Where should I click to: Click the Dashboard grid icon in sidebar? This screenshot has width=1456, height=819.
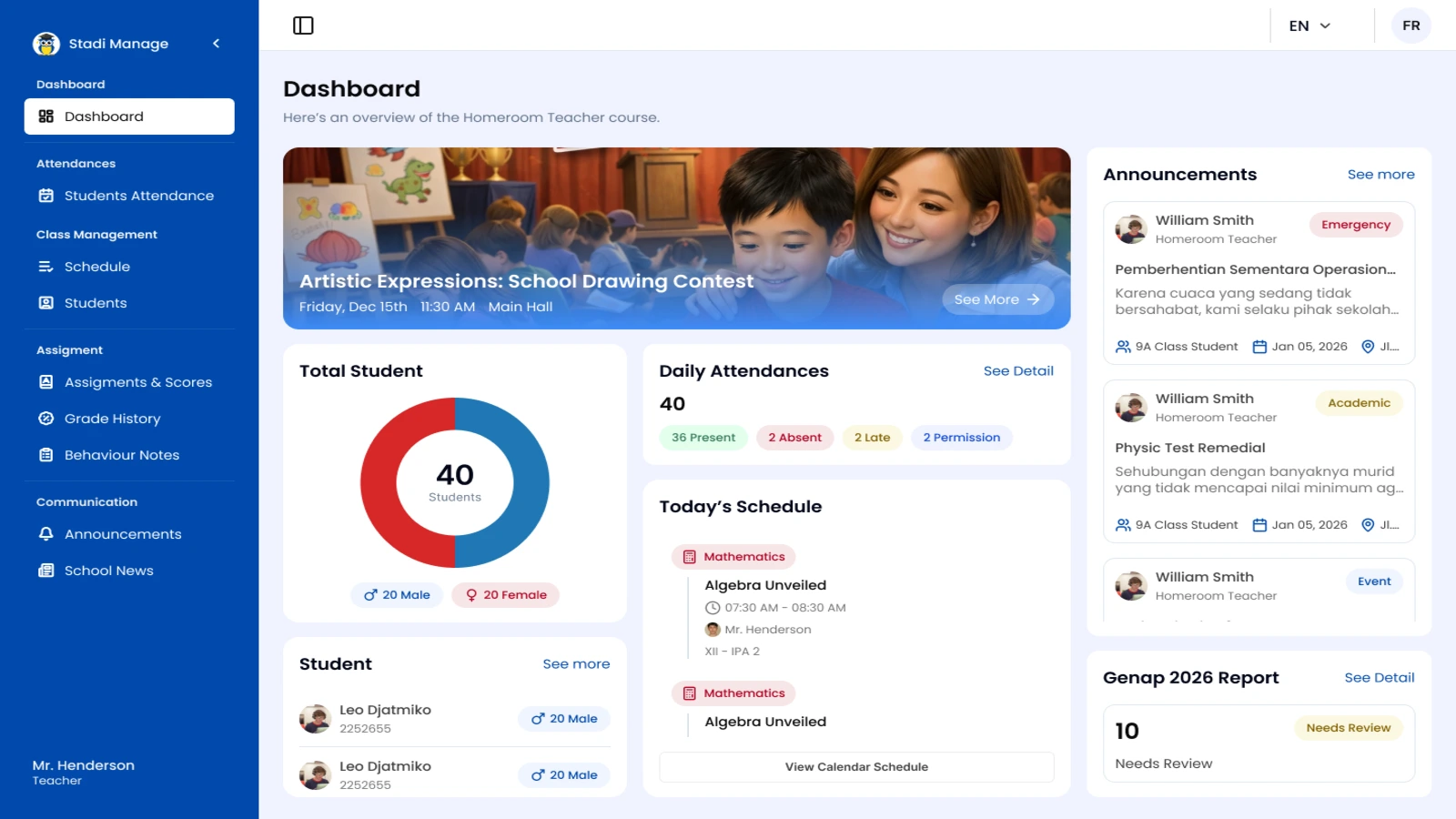coord(46,116)
